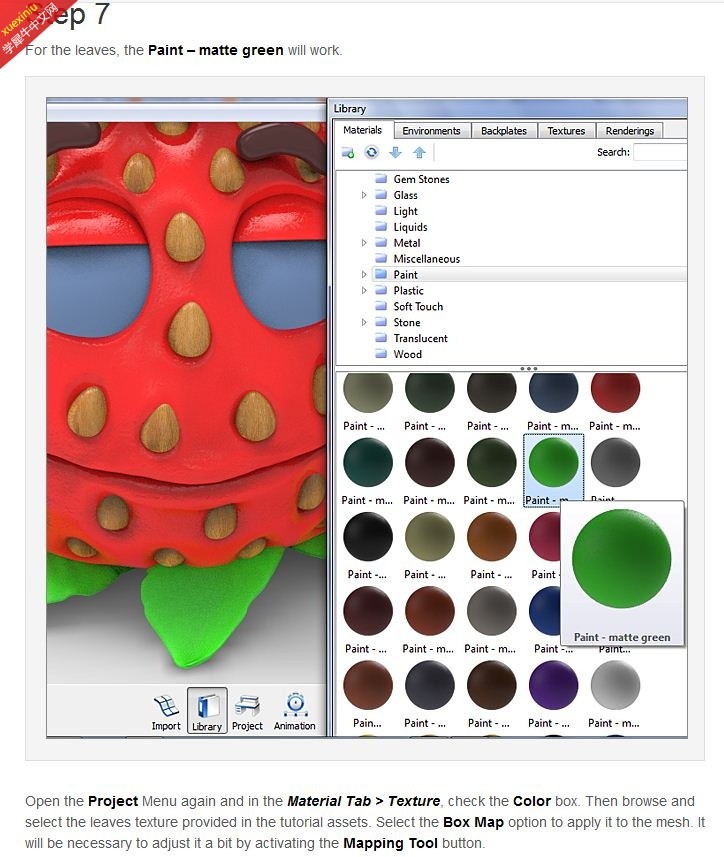Select the Light material folder
Image resolution: width=724 pixels, height=857 pixels.
pyautogui.click(x=405, y=211)
